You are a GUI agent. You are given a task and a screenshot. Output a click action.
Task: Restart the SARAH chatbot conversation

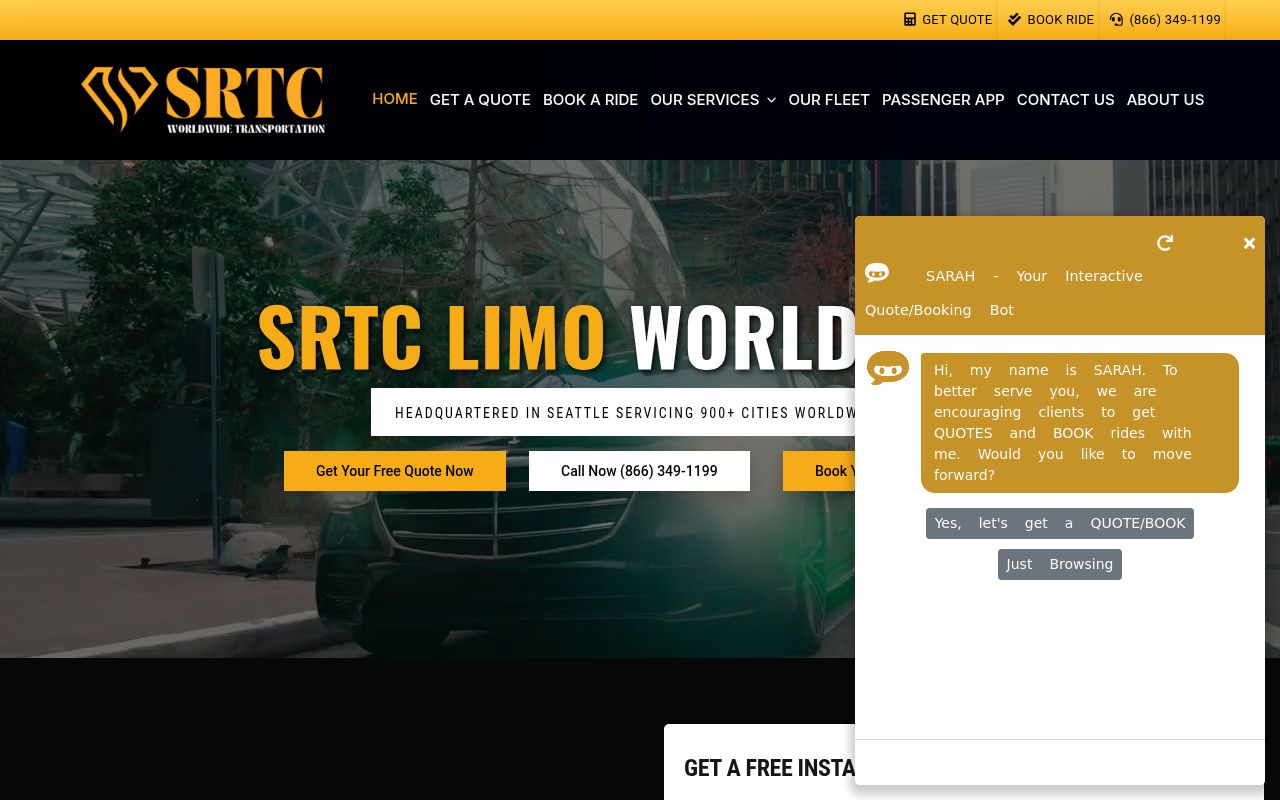coord(1165,243)
